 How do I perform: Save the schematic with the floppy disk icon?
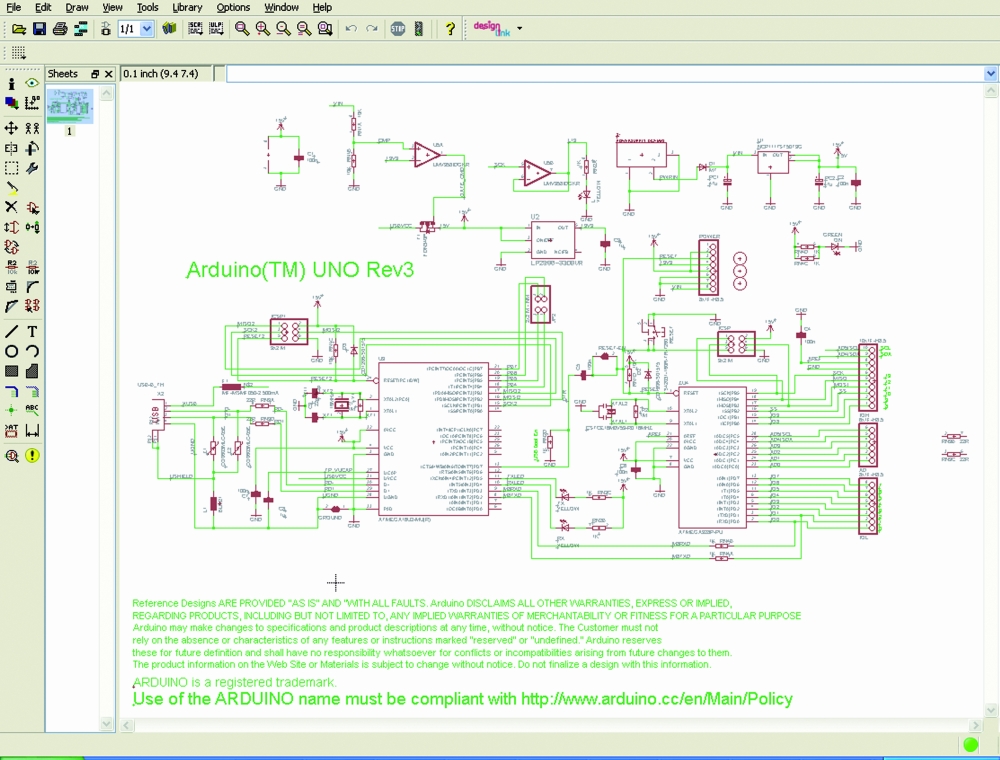39,29
